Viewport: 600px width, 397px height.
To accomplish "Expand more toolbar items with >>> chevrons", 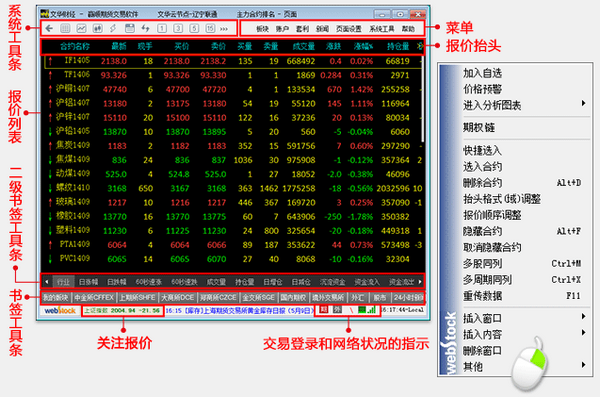I will [x=223, y=29].
